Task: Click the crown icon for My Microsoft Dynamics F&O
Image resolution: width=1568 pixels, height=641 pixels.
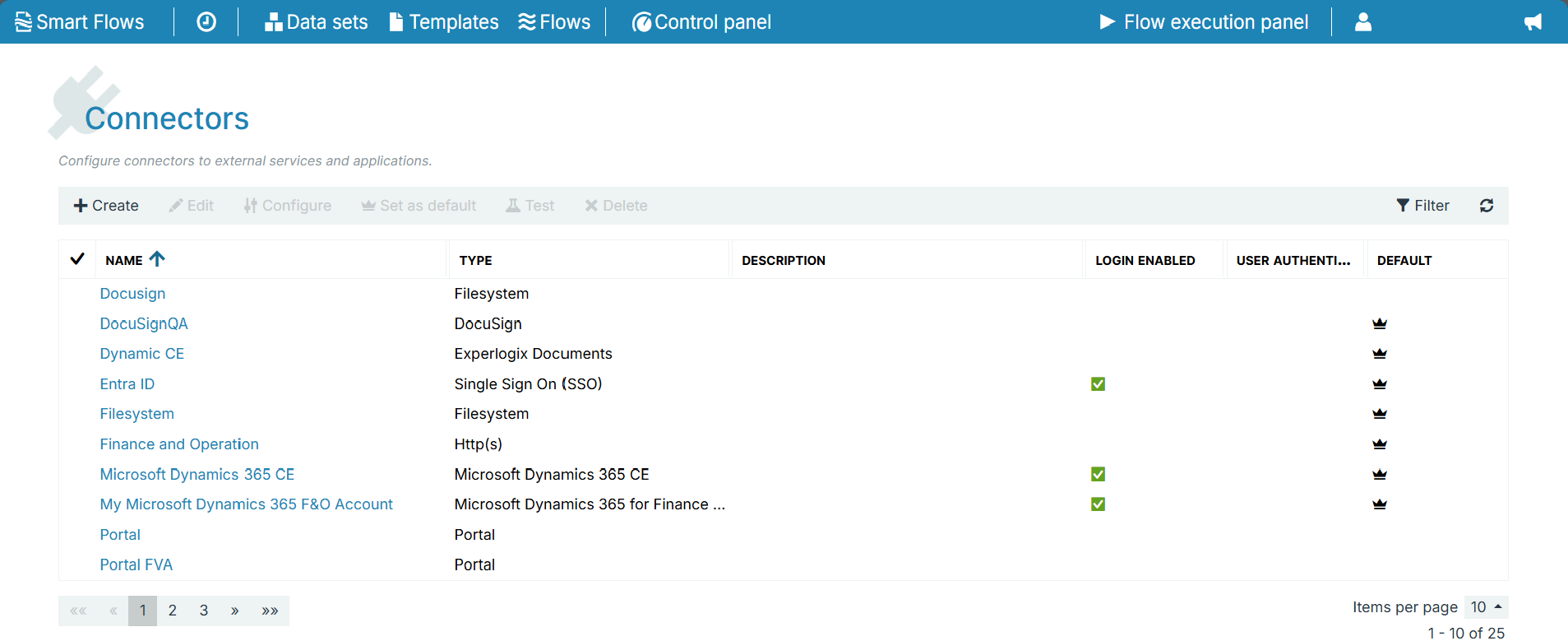Action: tap(1380, 504)
